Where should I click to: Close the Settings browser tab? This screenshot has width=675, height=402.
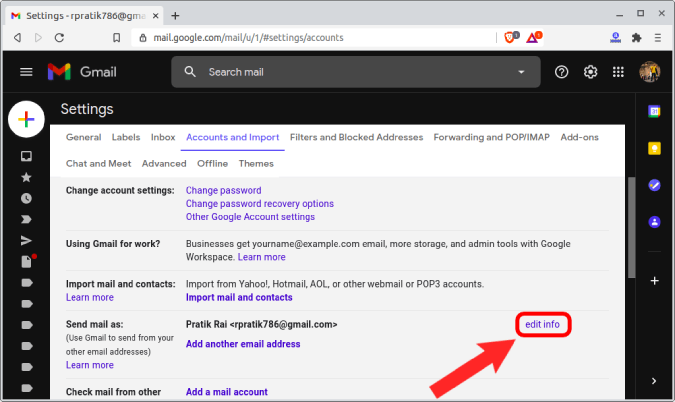[x=155, y=16]
